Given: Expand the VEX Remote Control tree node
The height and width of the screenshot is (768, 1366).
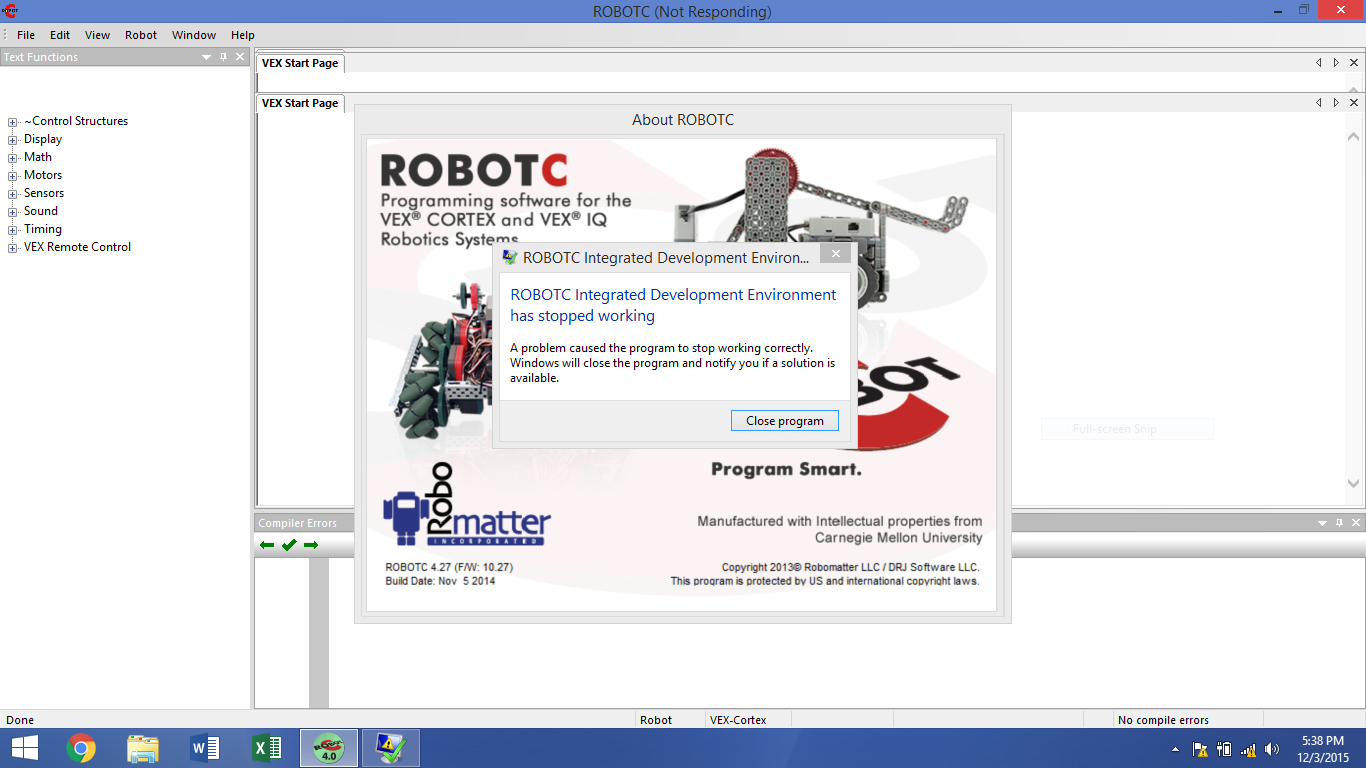Looking at the screenshot, I should click(13, 248).
